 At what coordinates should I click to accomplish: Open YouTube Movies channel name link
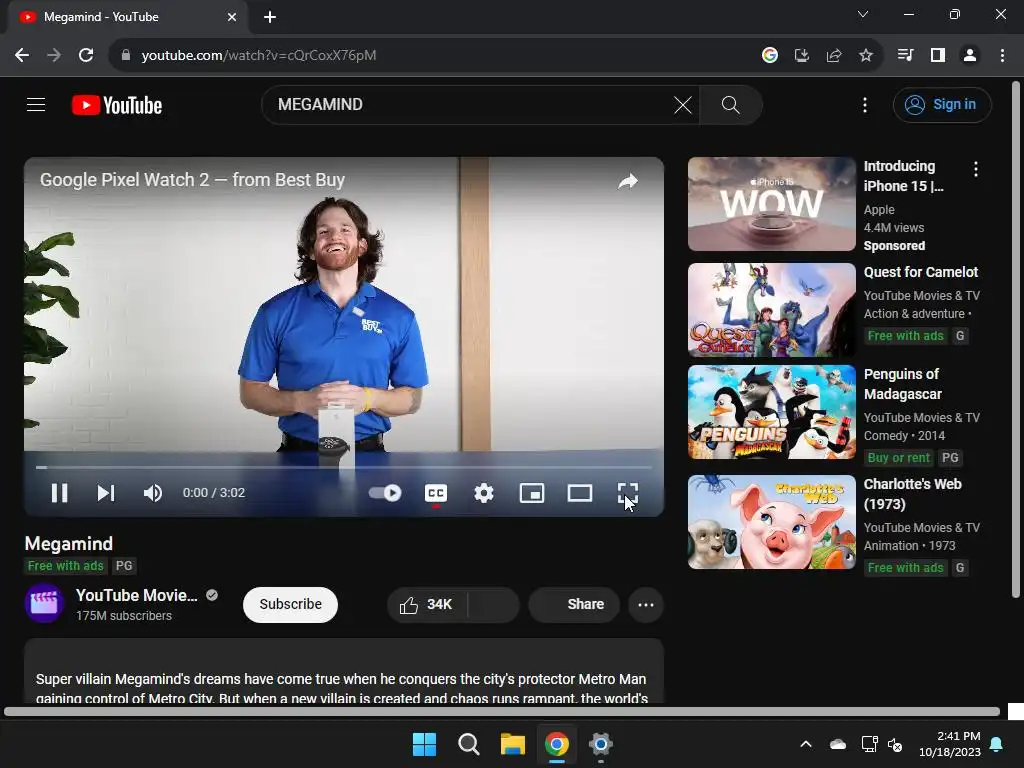(136, 595)
